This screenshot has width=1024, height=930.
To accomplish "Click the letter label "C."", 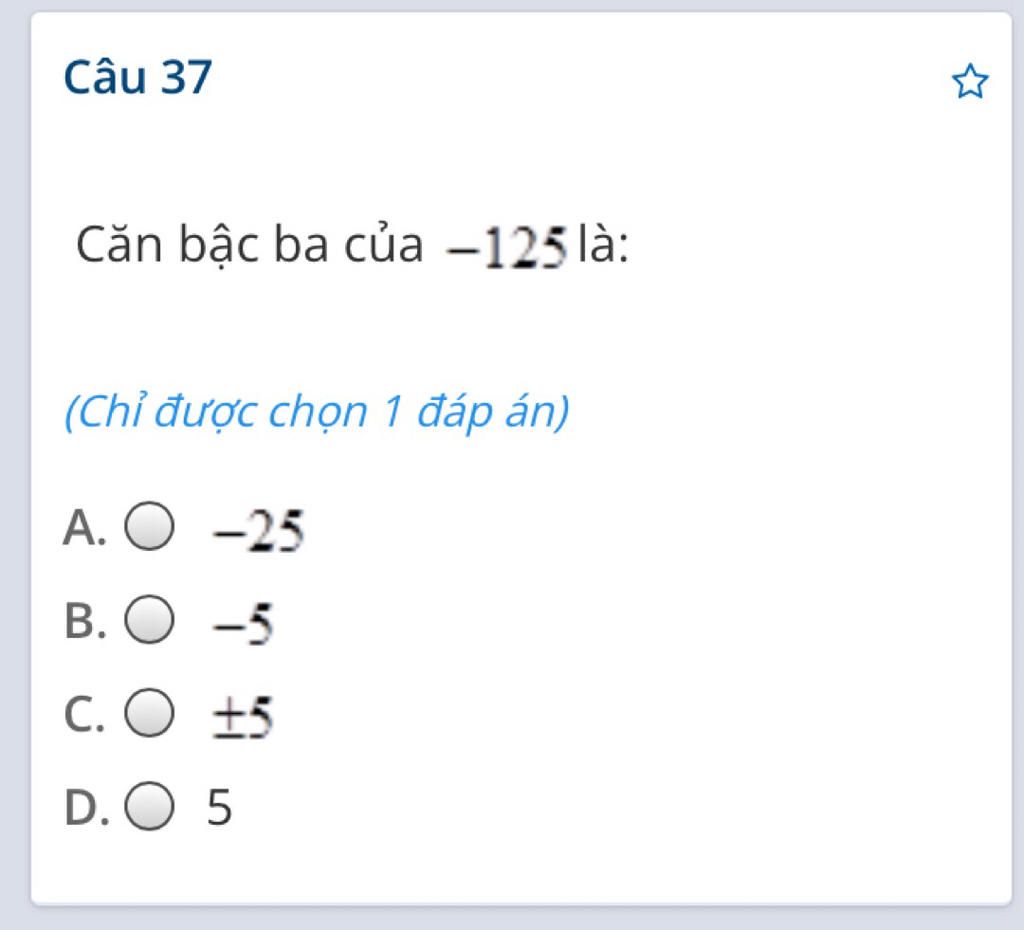I will click(84, 714).
